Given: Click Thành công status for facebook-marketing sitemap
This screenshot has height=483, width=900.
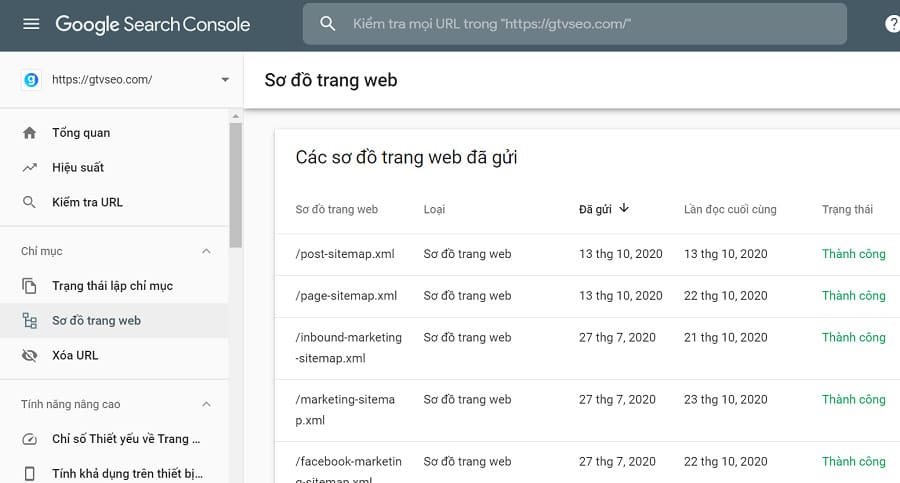Looking at the screenshot, I should [854, 462].
